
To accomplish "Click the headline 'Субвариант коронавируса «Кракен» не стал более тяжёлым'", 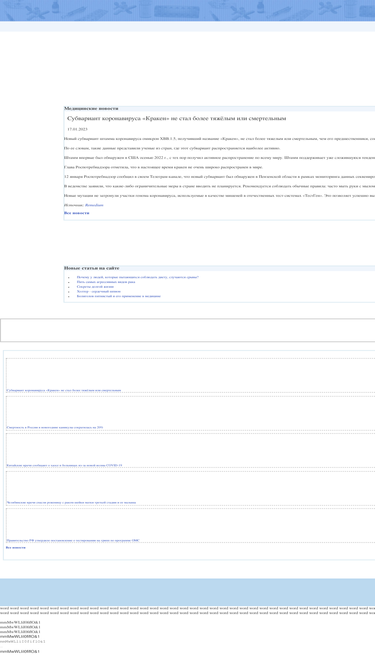I will (176, 118).
